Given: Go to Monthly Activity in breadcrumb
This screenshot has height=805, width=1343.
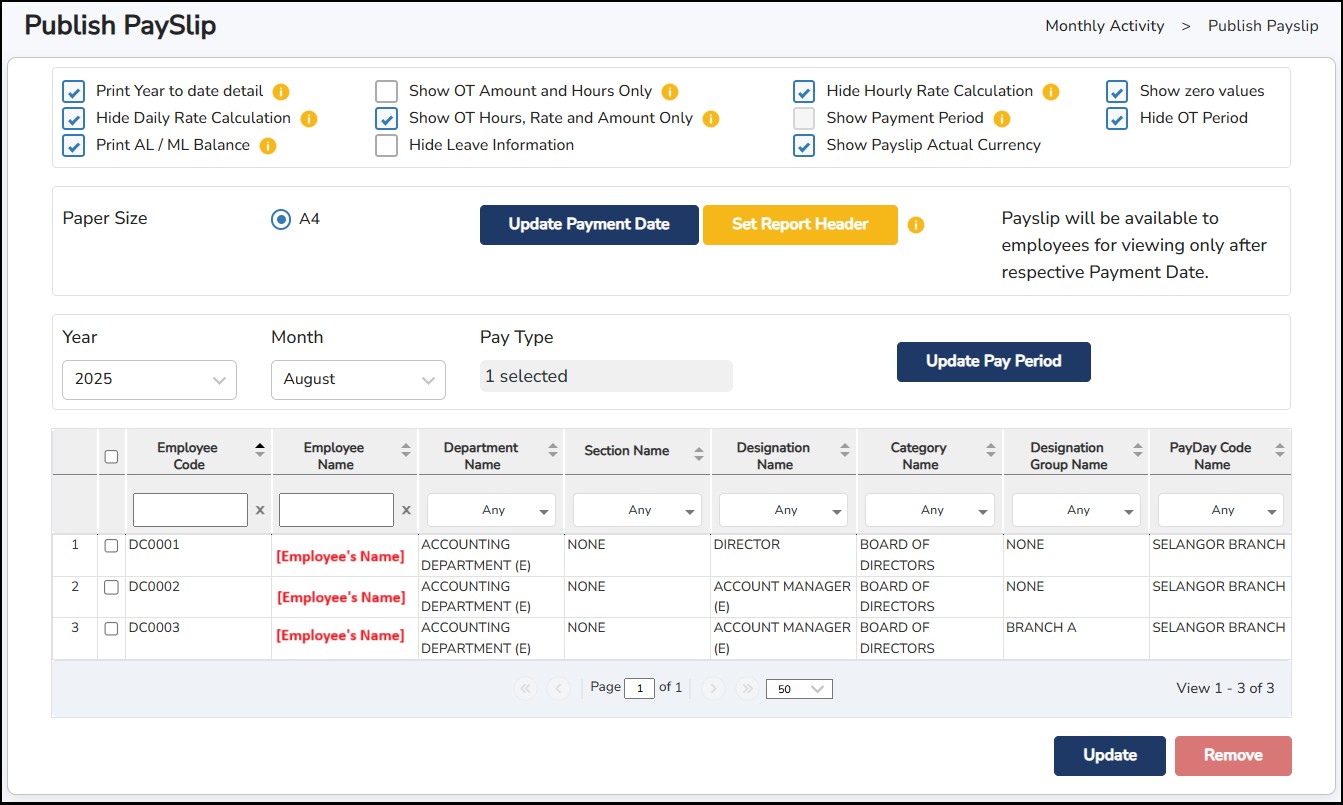Looking at the screenshot, I should (x=1104, y=26).
